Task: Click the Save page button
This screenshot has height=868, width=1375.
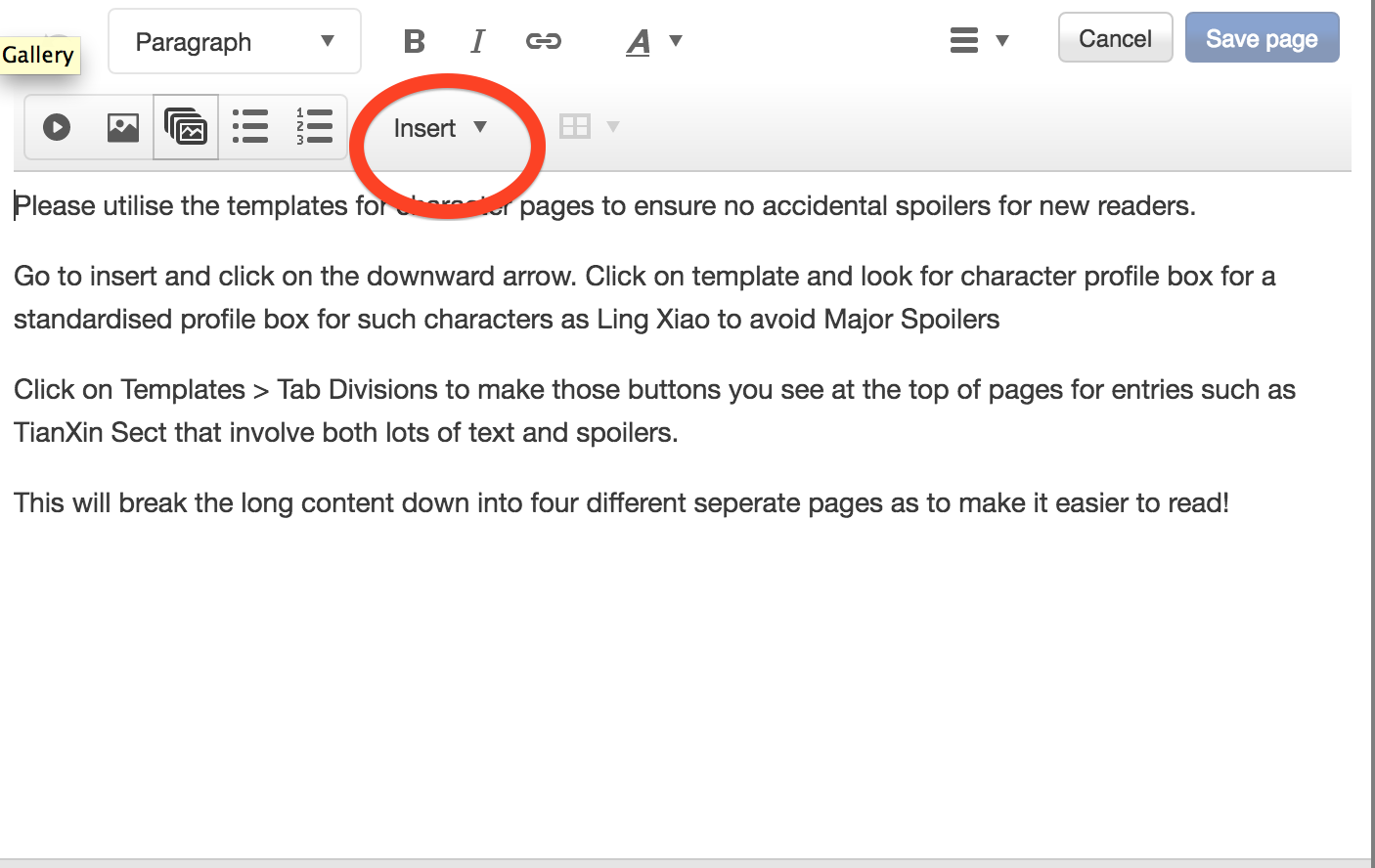Action: (x=1262, y=38)
